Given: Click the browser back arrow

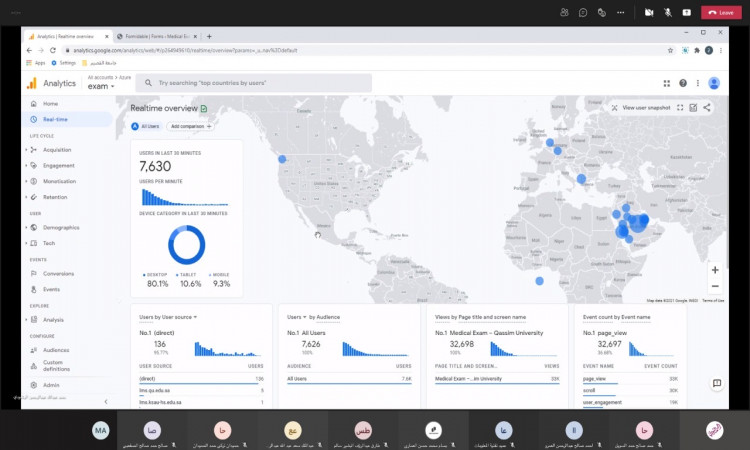Looking at the screenshot, I should point(29,50).
